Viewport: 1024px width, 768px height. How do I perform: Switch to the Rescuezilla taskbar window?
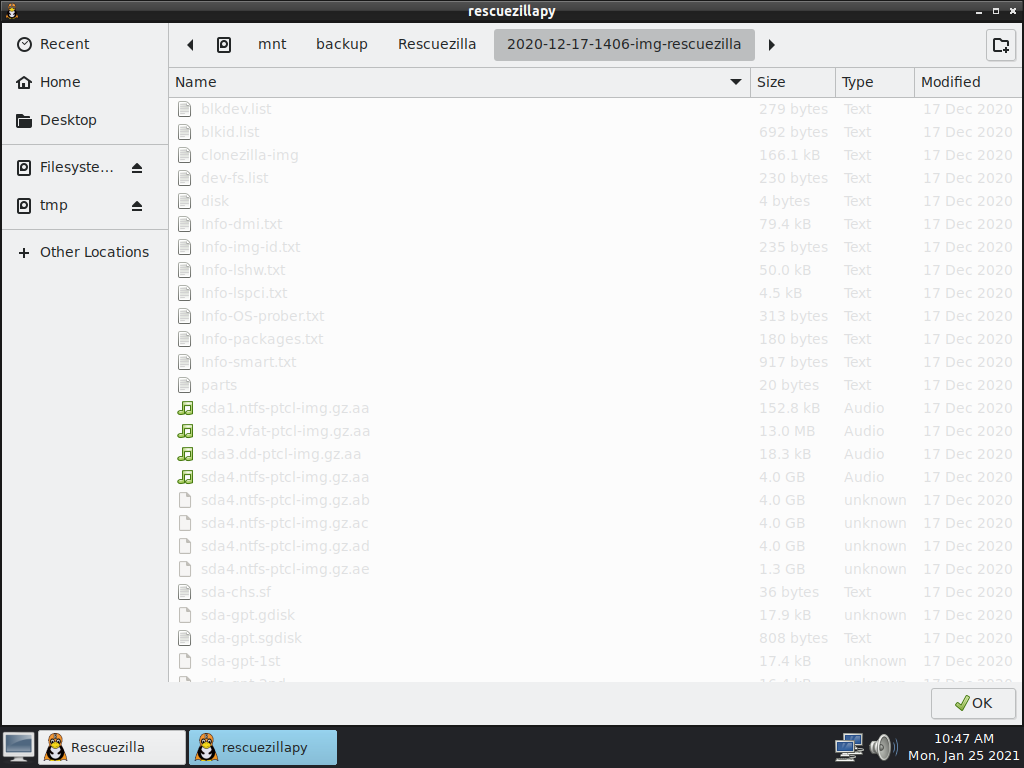(111, 747)
